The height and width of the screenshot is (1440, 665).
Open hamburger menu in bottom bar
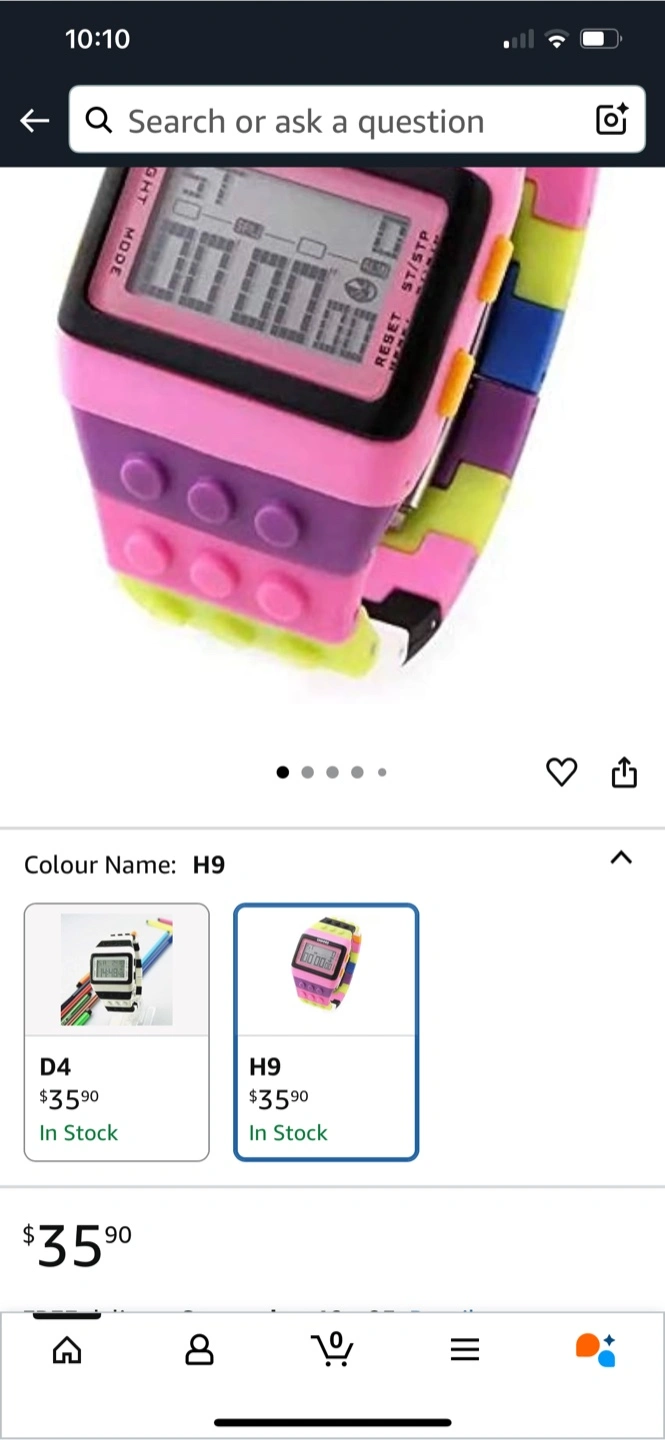click(465, 1350)
